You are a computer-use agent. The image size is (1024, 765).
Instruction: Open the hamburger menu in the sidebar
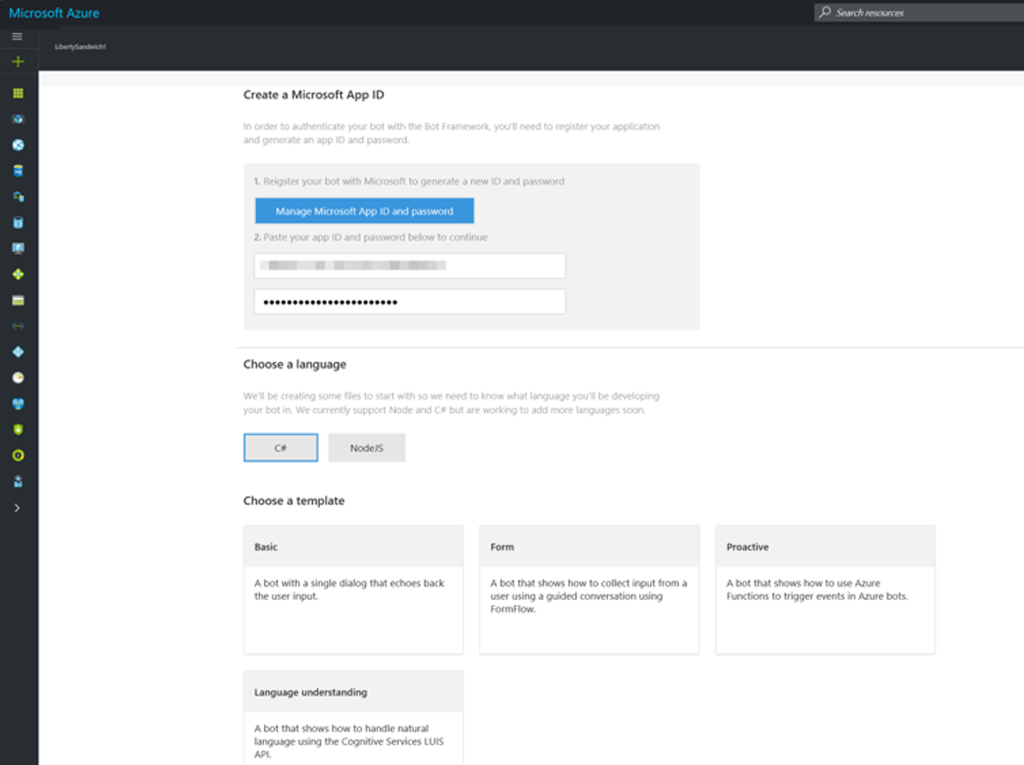pos(17,36)
